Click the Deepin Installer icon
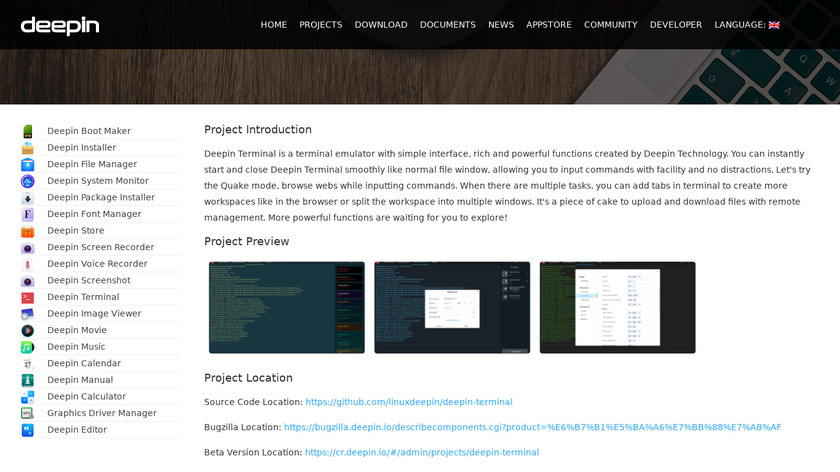The width and height of the screenshot is (840, 472). click(28, 147)
